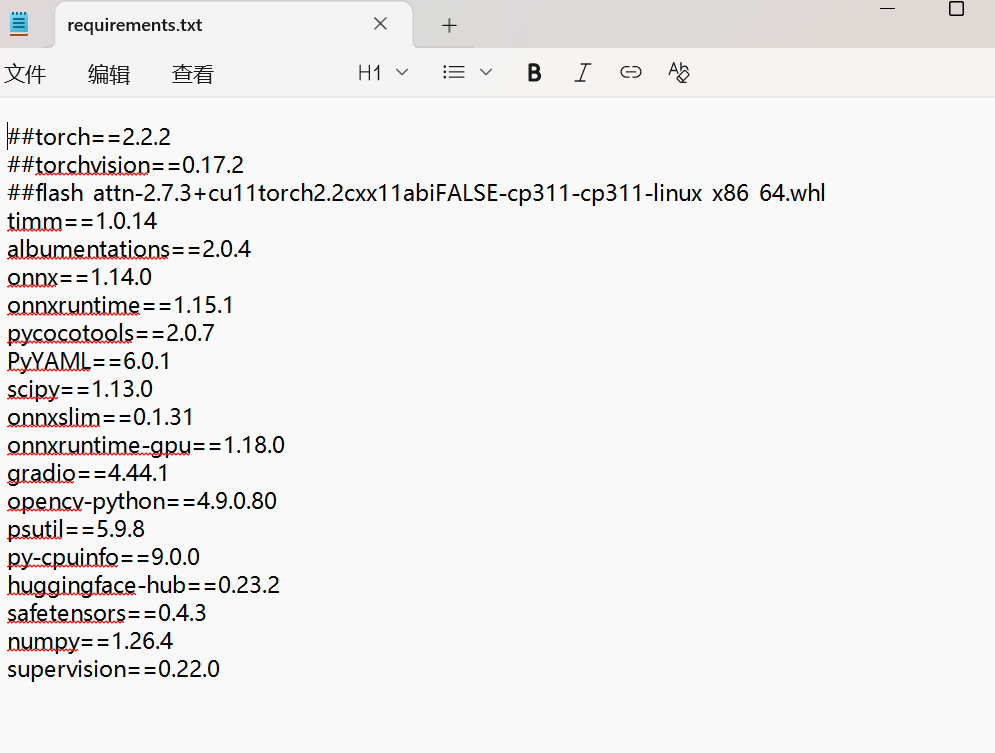Image resolution: width=995 pixels, height=753 pixels.
Task: Click the line timm==1.0.14
Action: point(82,221)
